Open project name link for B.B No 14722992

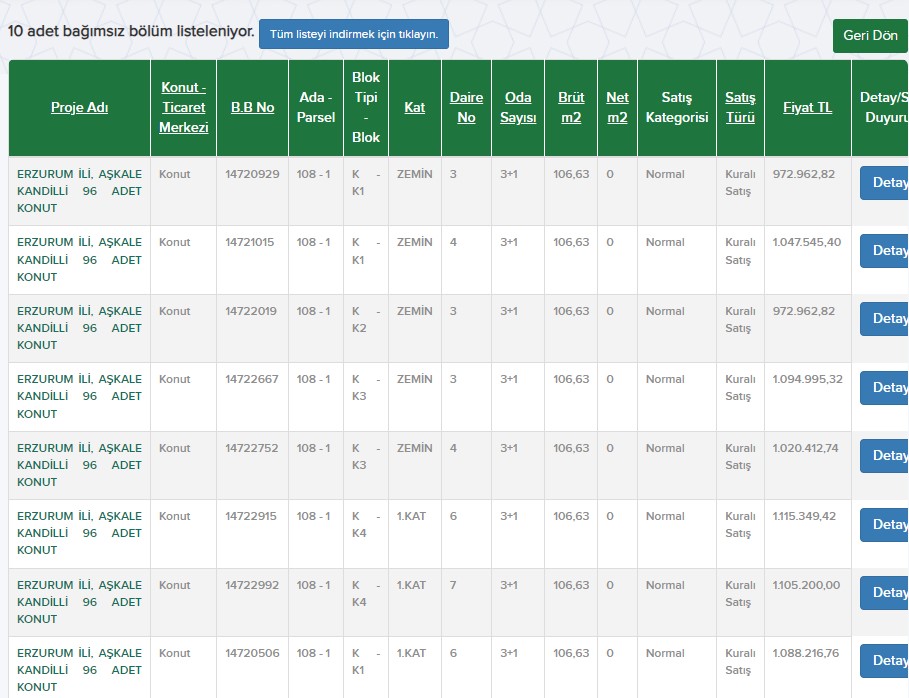click(x=79, y=602)
